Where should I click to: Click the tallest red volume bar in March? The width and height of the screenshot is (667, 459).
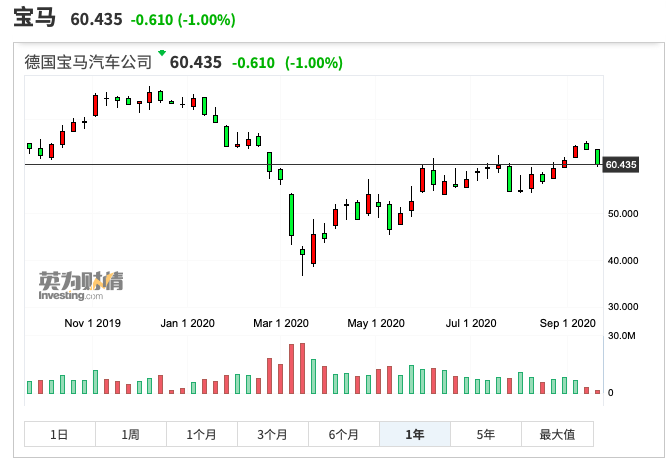302,368
